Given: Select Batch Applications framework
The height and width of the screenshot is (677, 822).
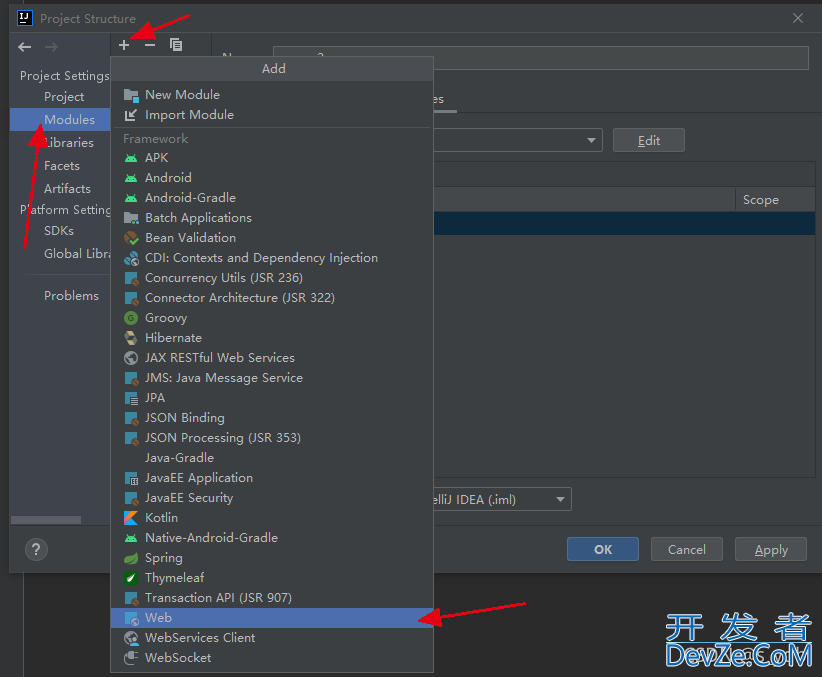Looking at the screenshot, I should pyautogui.click(x=272, y=218).
